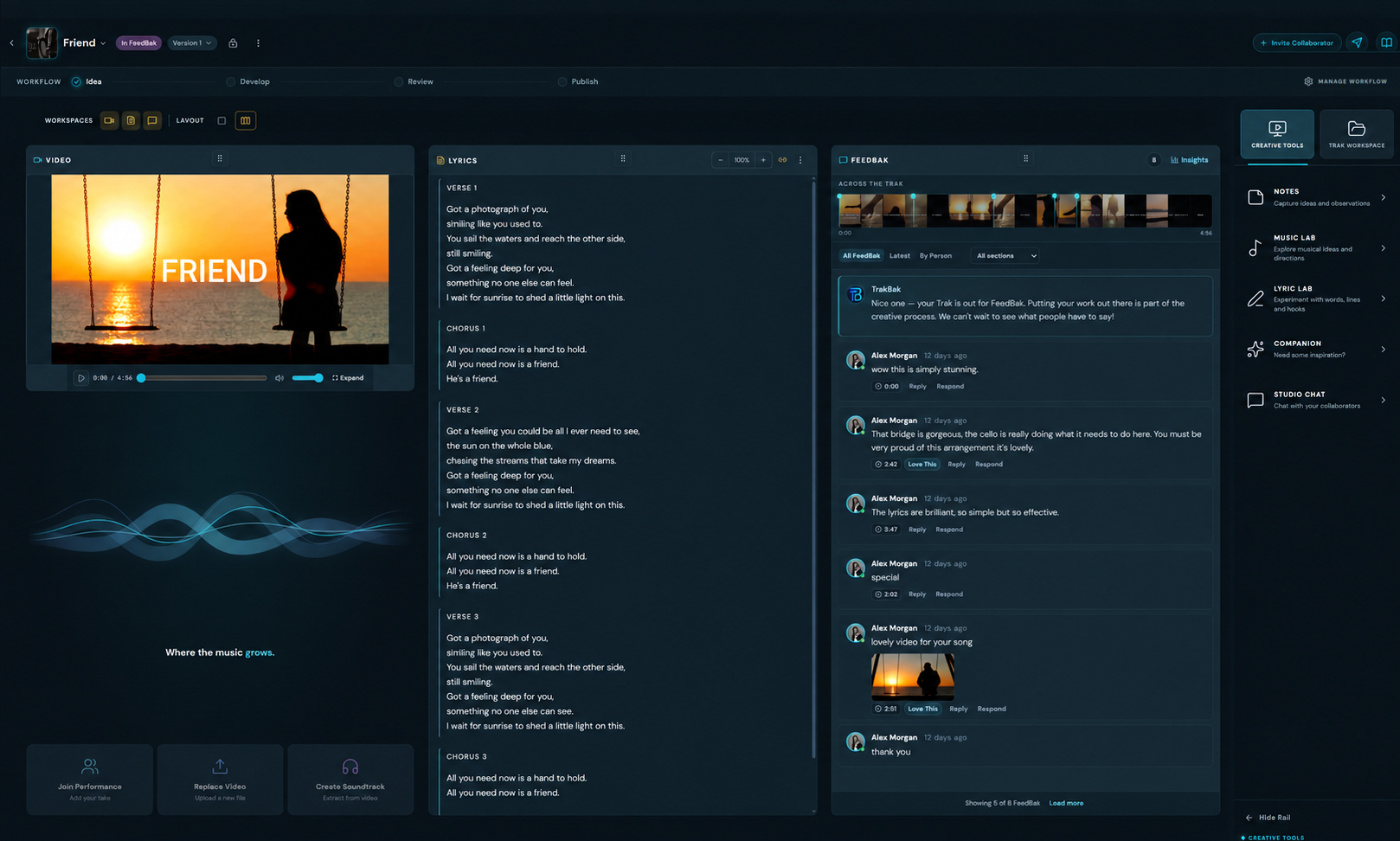
Task: Show the Latest feedback tab
Action: 900,256
